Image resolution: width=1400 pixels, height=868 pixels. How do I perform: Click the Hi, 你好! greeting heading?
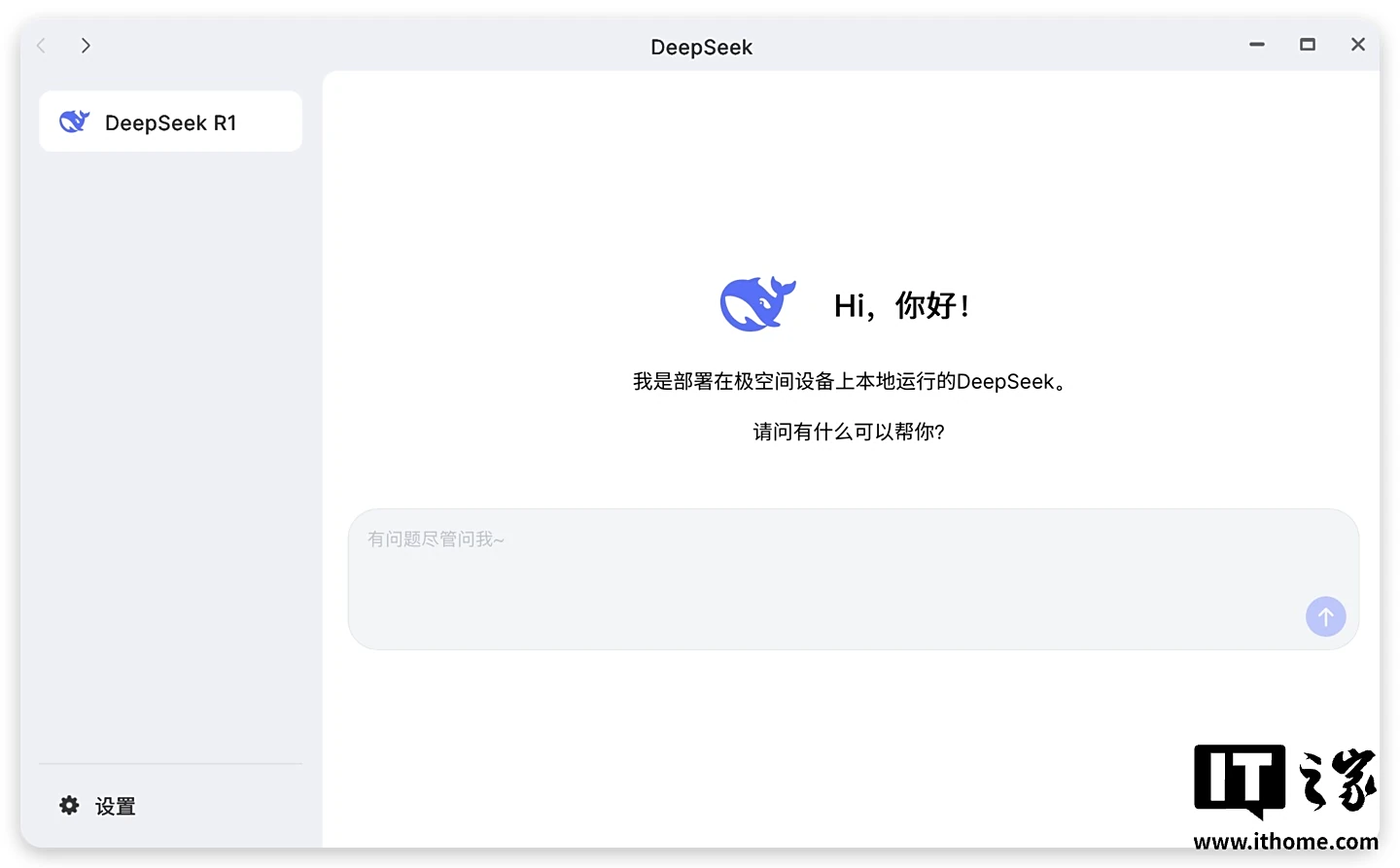click(901, 305)
